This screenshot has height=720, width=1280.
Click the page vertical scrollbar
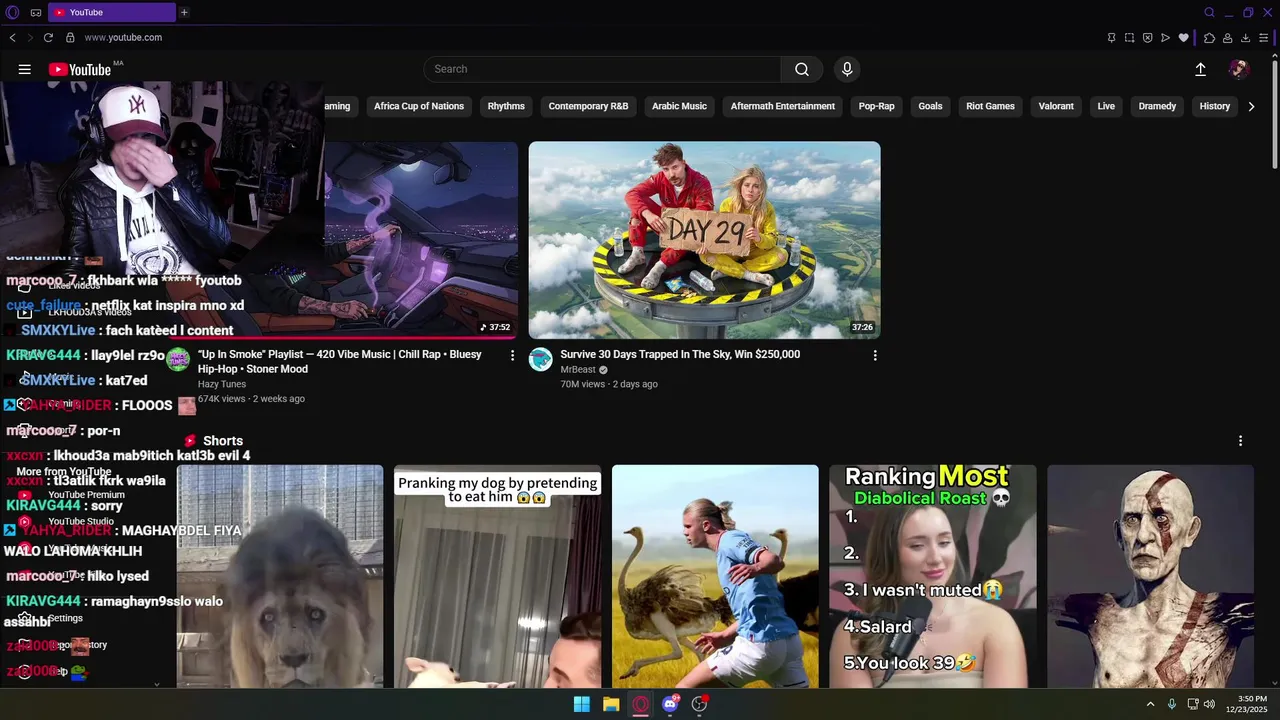1274,114
